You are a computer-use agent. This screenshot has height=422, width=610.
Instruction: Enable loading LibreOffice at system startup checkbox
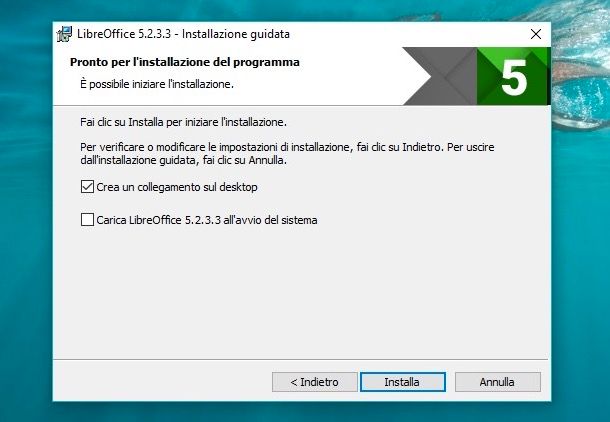87,219
